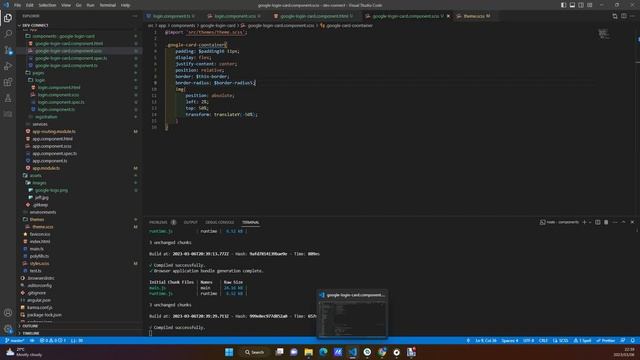Create a new terminal with plus icon

pyautogui.click(x=584, y=222)
